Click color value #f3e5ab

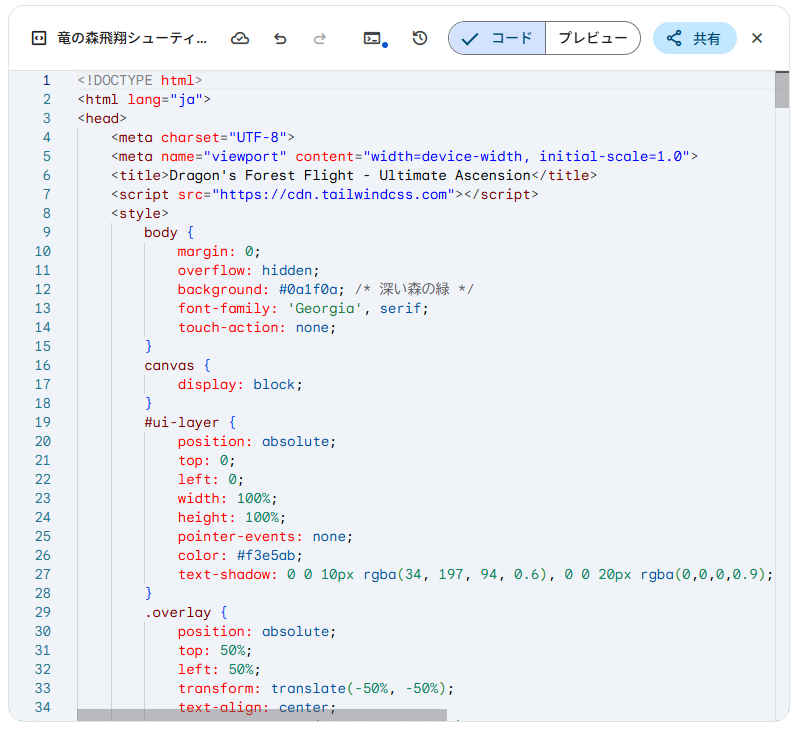[266, 556]
